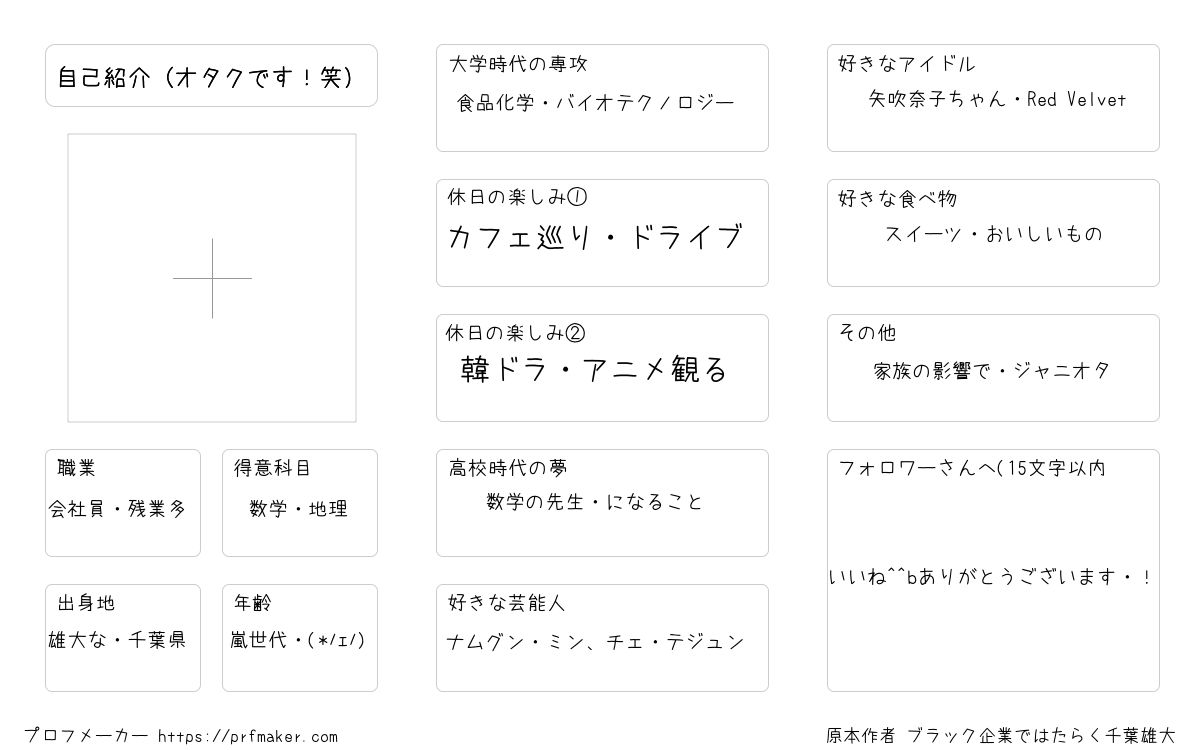Click the いいね ありがとうございます message text
Image resolution: width=1200 pixels, height=750 pixels.
990,578
